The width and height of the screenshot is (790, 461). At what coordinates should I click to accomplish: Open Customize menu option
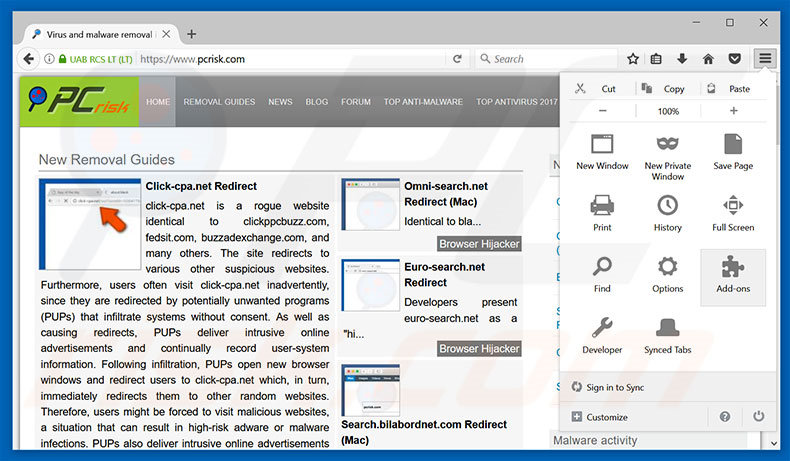coord(600,417)
